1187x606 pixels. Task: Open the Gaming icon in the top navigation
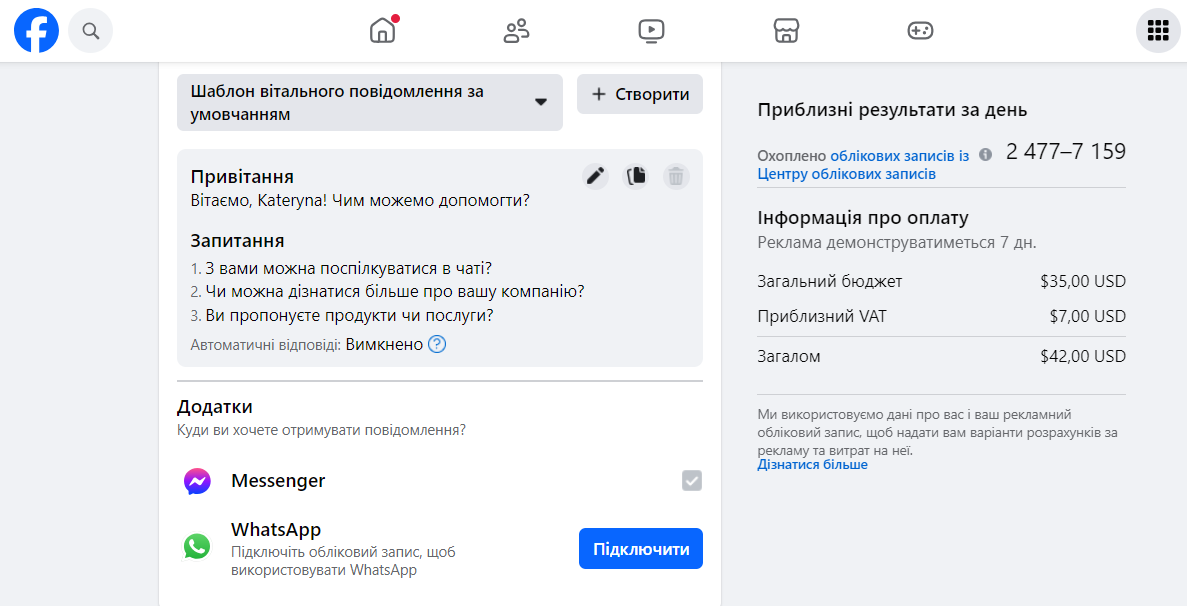tap(920, 30)
